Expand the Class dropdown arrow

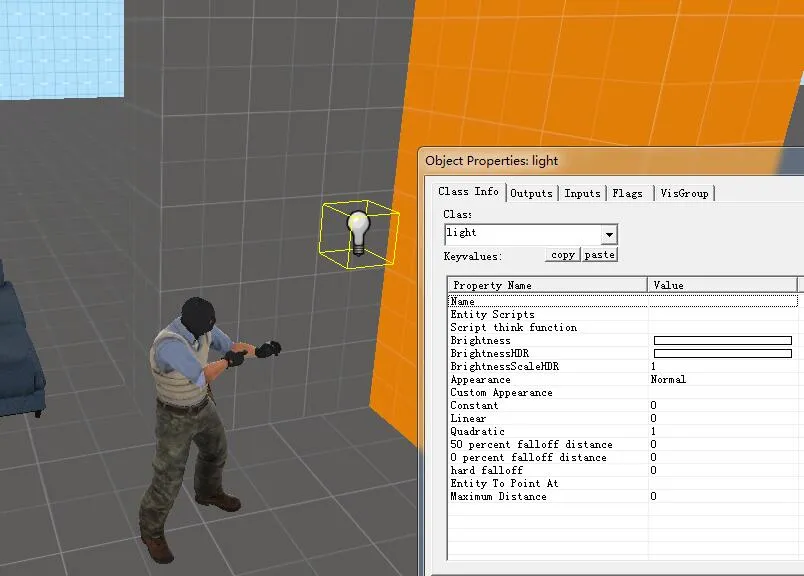coord(609,234)
